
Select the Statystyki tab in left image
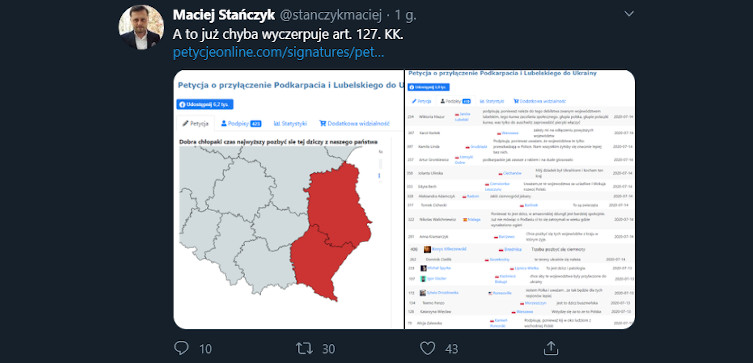click(x=290, y=123)
